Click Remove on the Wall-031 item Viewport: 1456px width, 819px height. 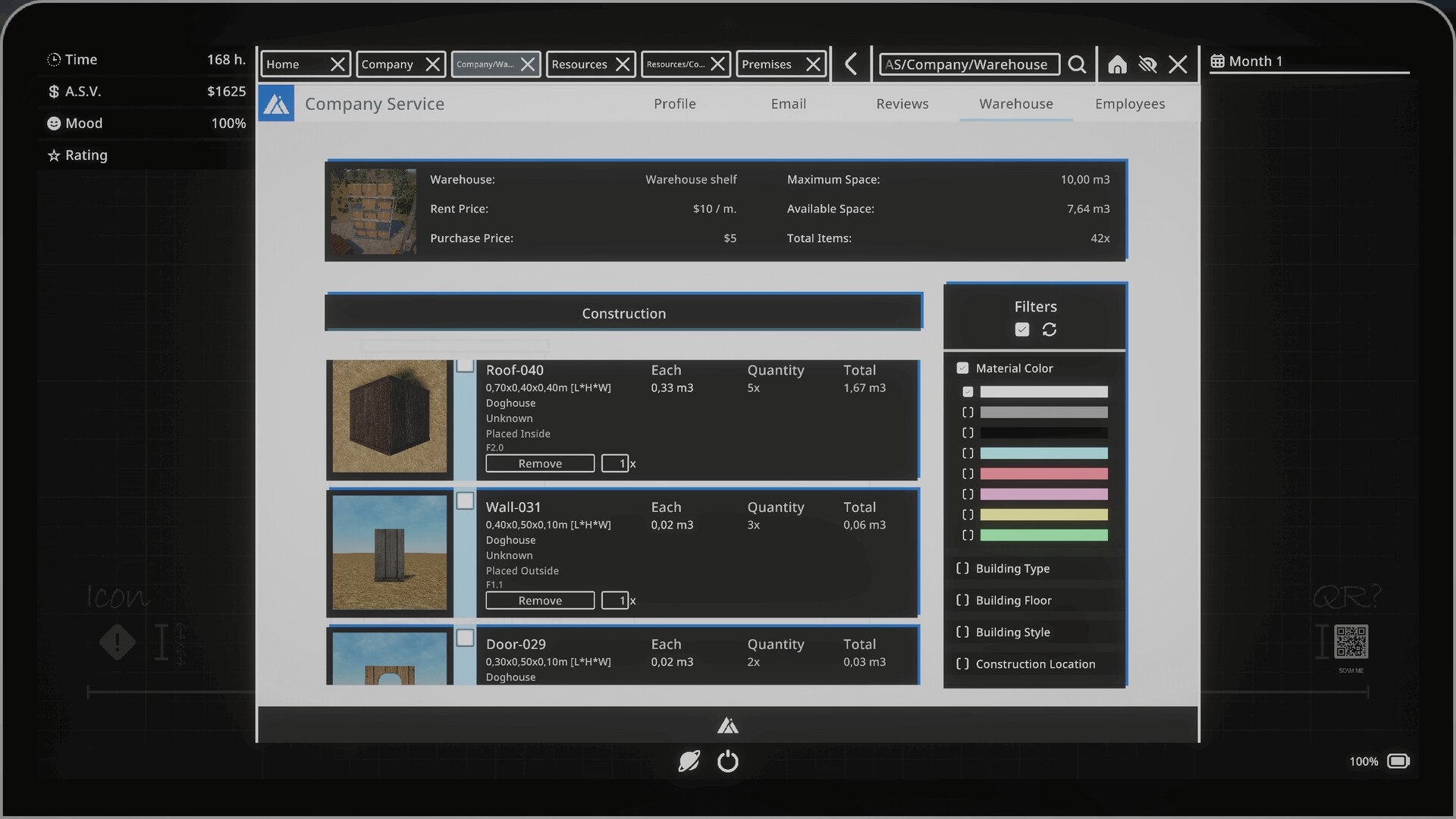[540, 600]
